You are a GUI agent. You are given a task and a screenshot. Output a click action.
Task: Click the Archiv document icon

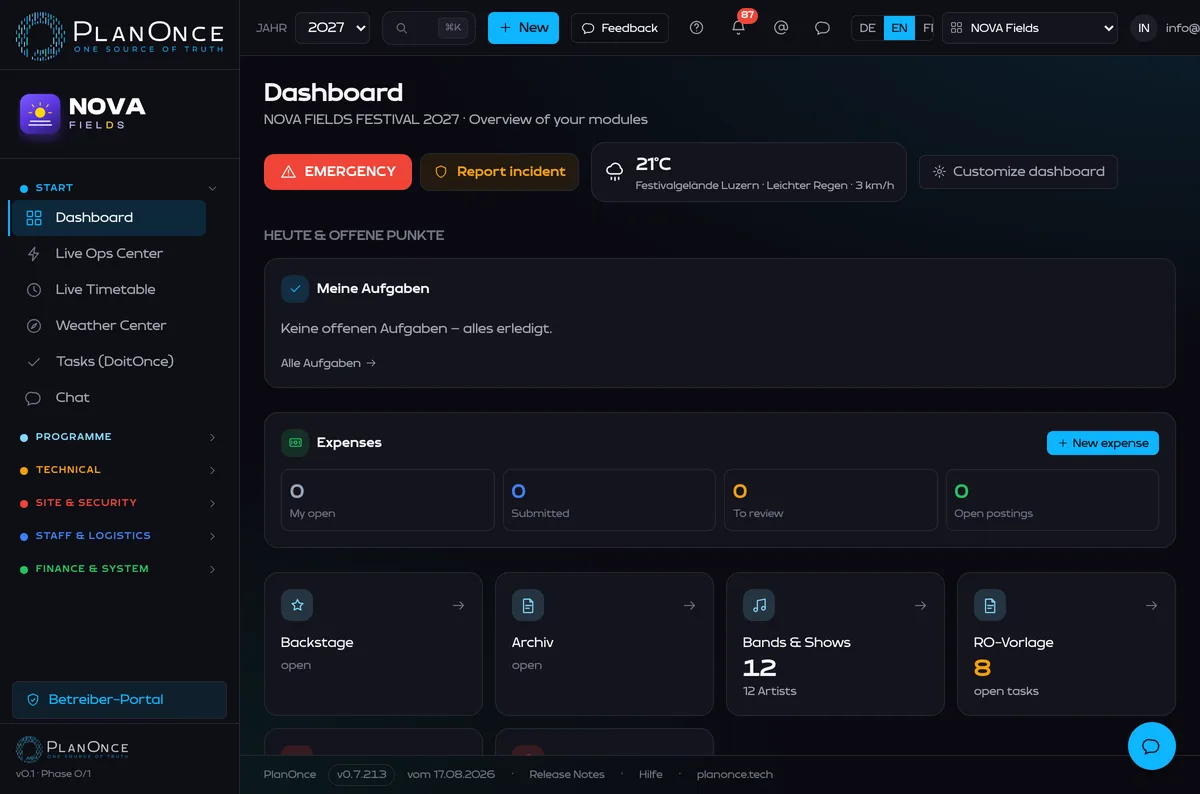[x=528, y=605]
